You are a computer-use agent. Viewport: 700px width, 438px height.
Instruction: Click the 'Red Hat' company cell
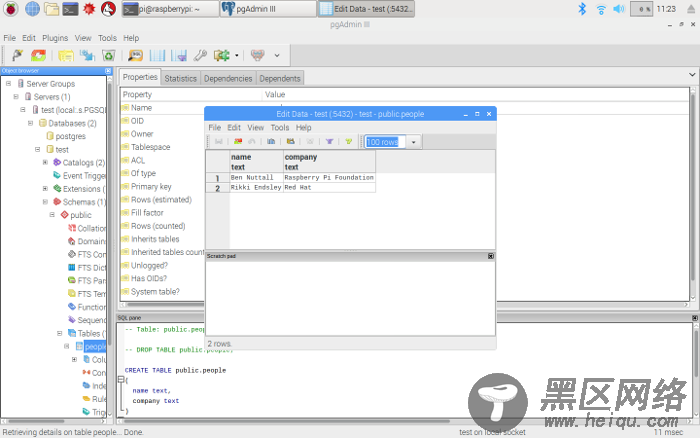click(x=329, y=188)
